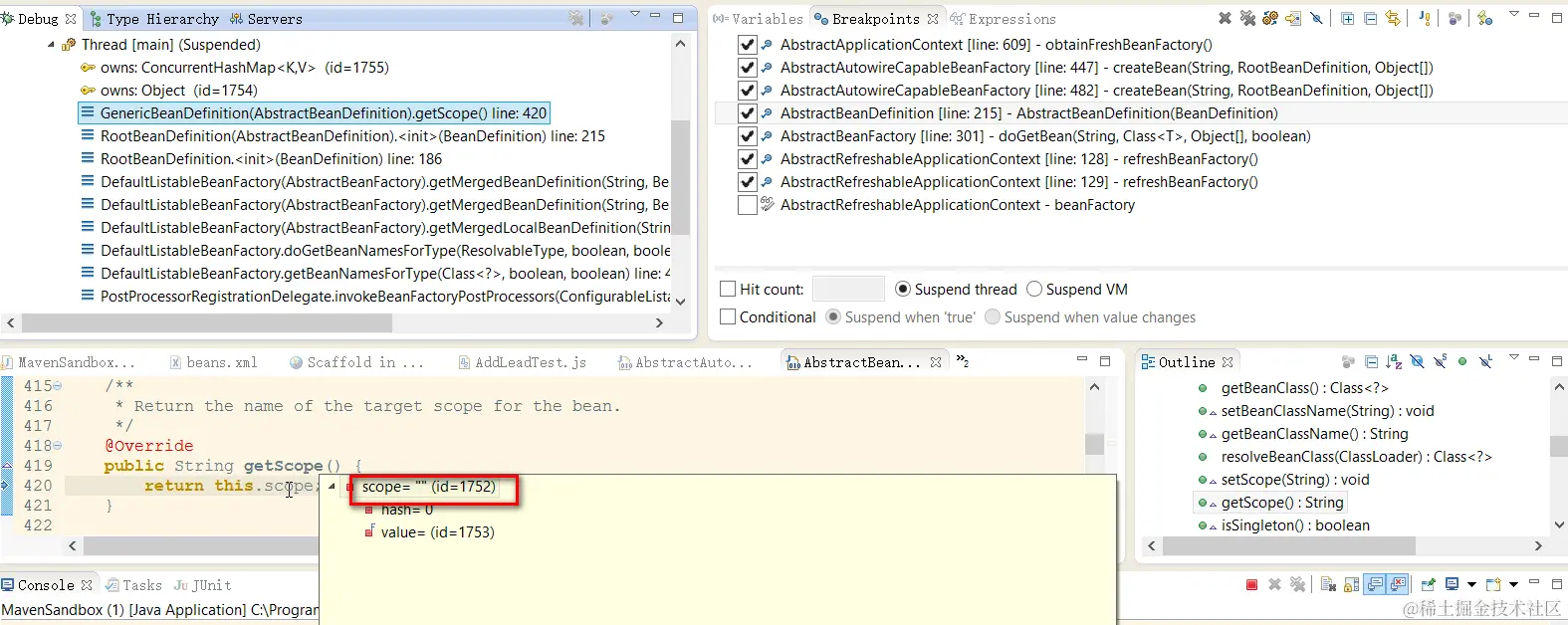The image size is (1568, 625).
Task: Open beans.xml editor tab
Action: click(x=213, y=363)
